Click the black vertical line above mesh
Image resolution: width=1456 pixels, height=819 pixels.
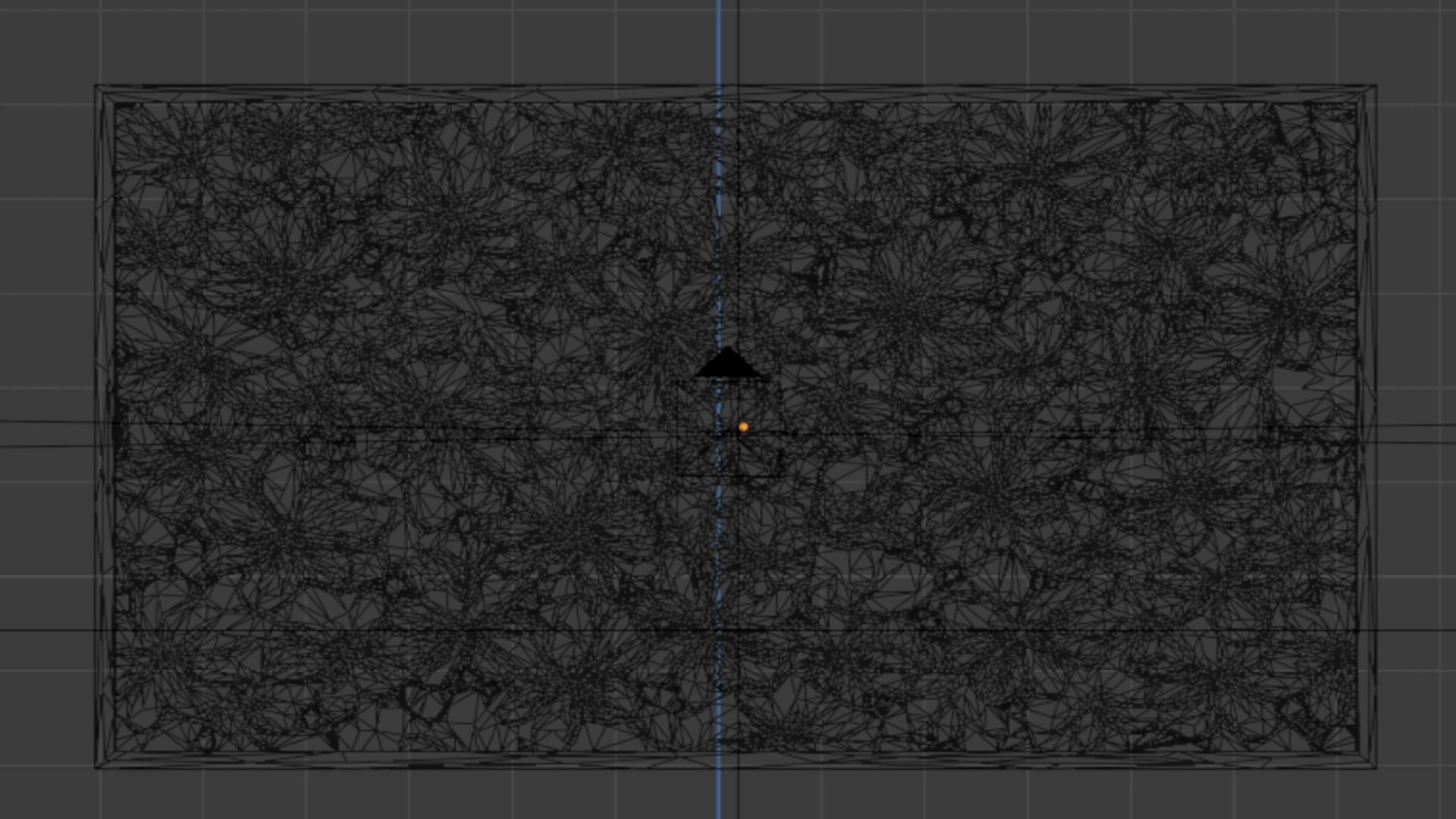pos(739,42)
